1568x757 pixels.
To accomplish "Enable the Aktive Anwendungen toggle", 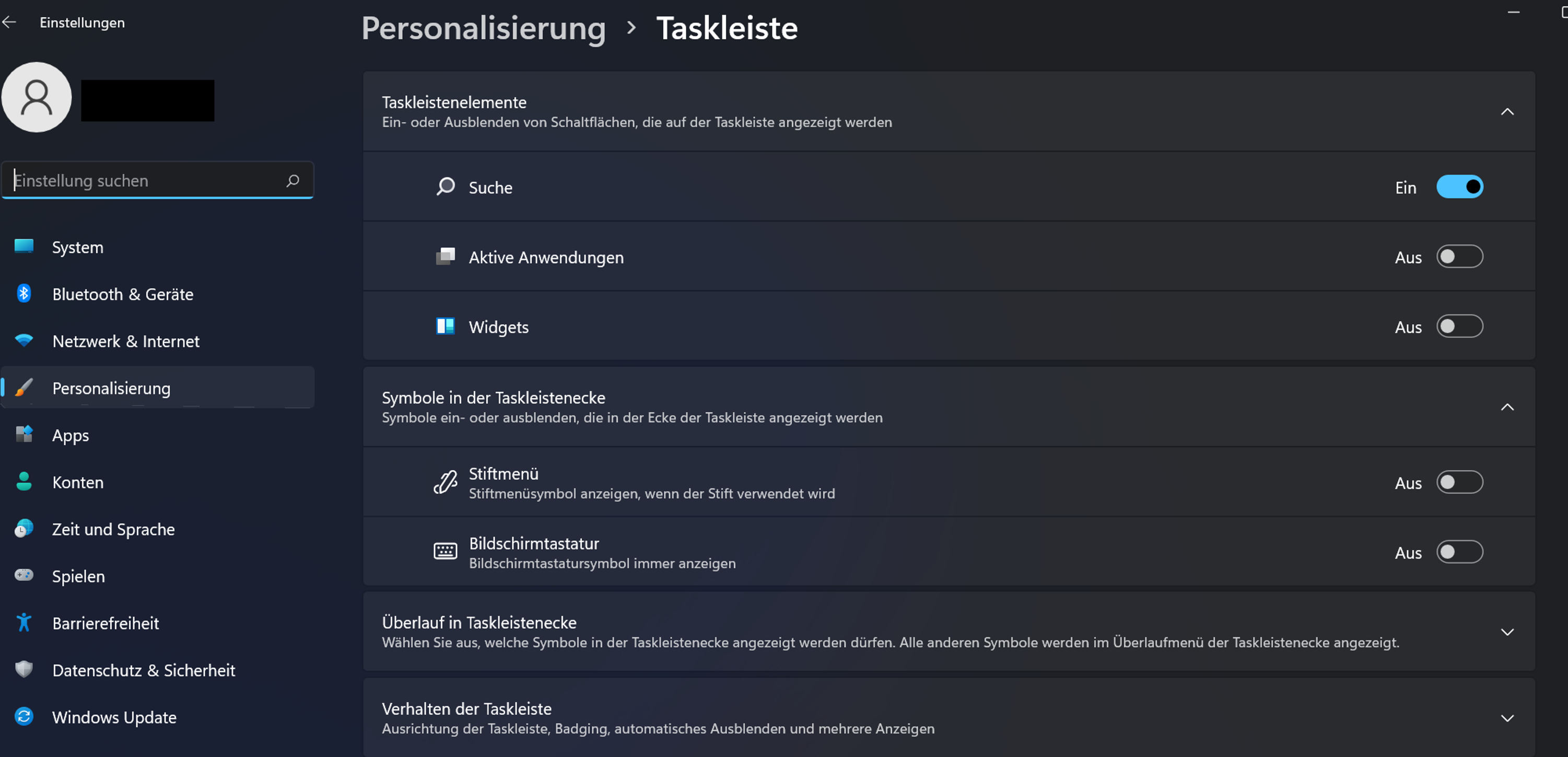I will [1459, 257].
